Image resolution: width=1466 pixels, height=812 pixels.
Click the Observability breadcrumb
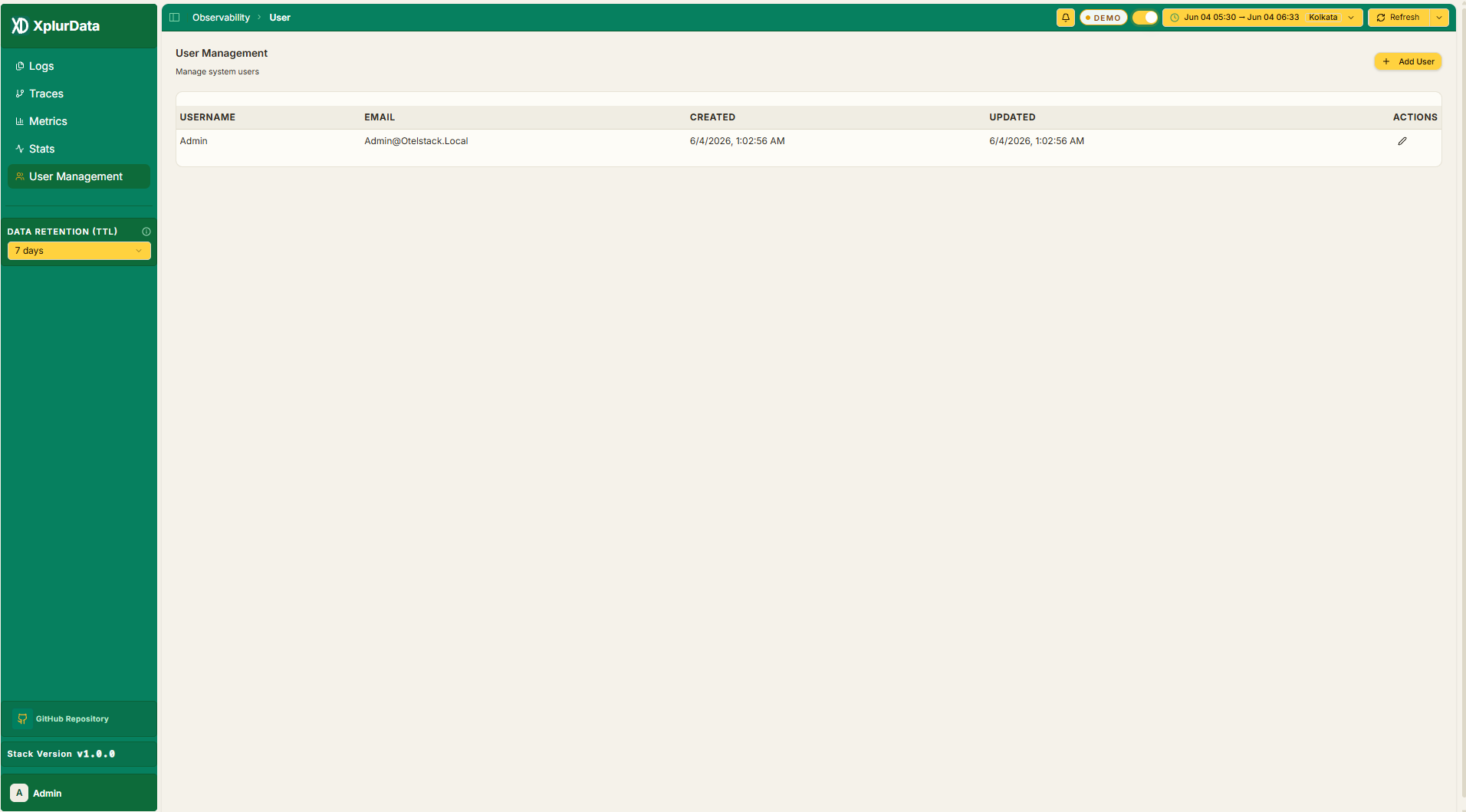click(x=221, y=18)
